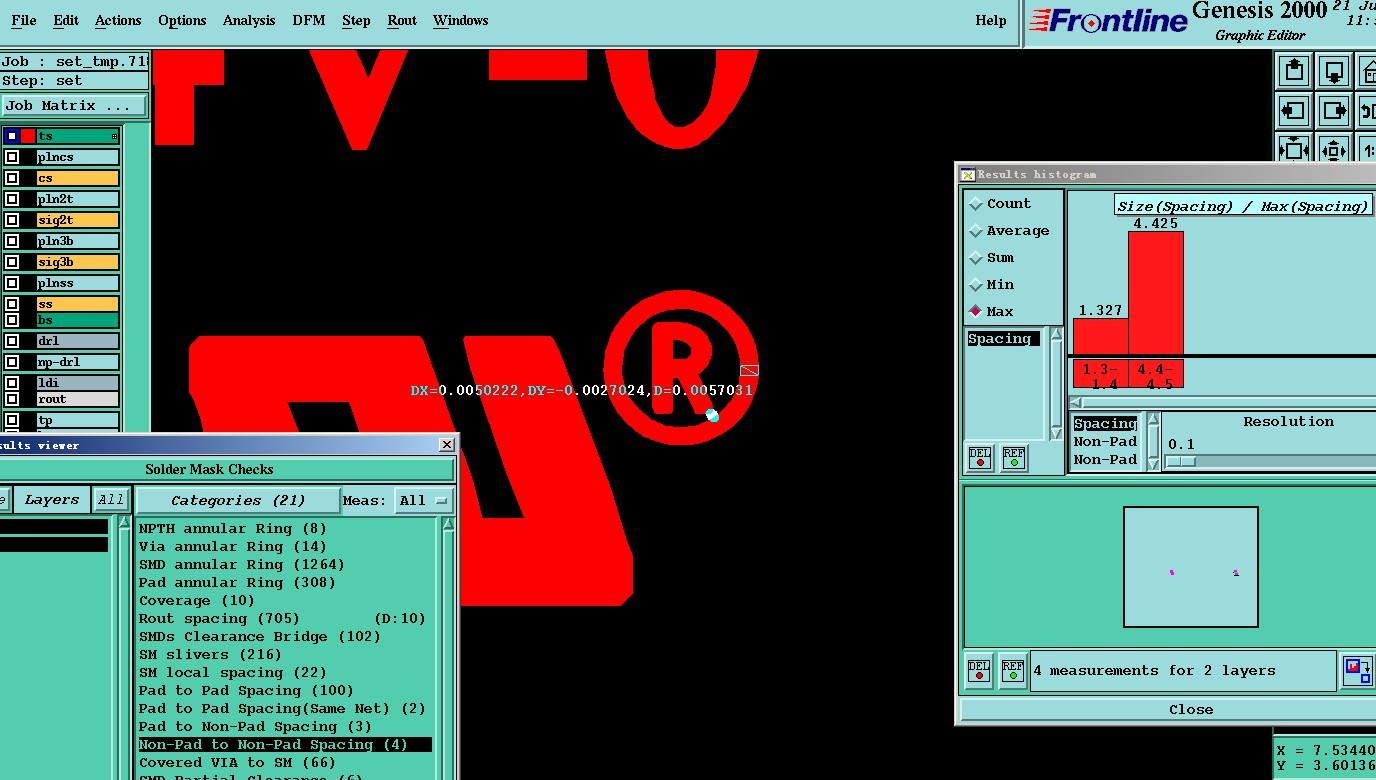Open the Step menu
The height and width of the screenshot is (780, 1376).
356,20
